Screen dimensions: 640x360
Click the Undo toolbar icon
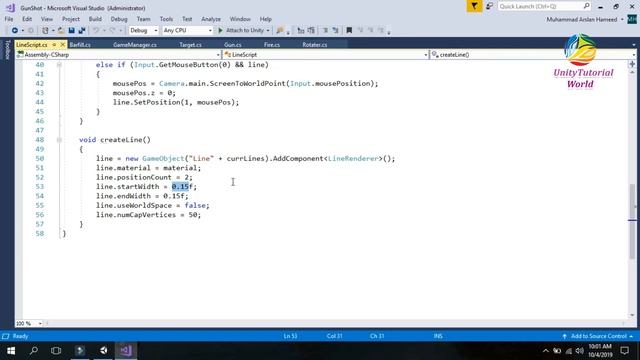[x=96, y=31]
